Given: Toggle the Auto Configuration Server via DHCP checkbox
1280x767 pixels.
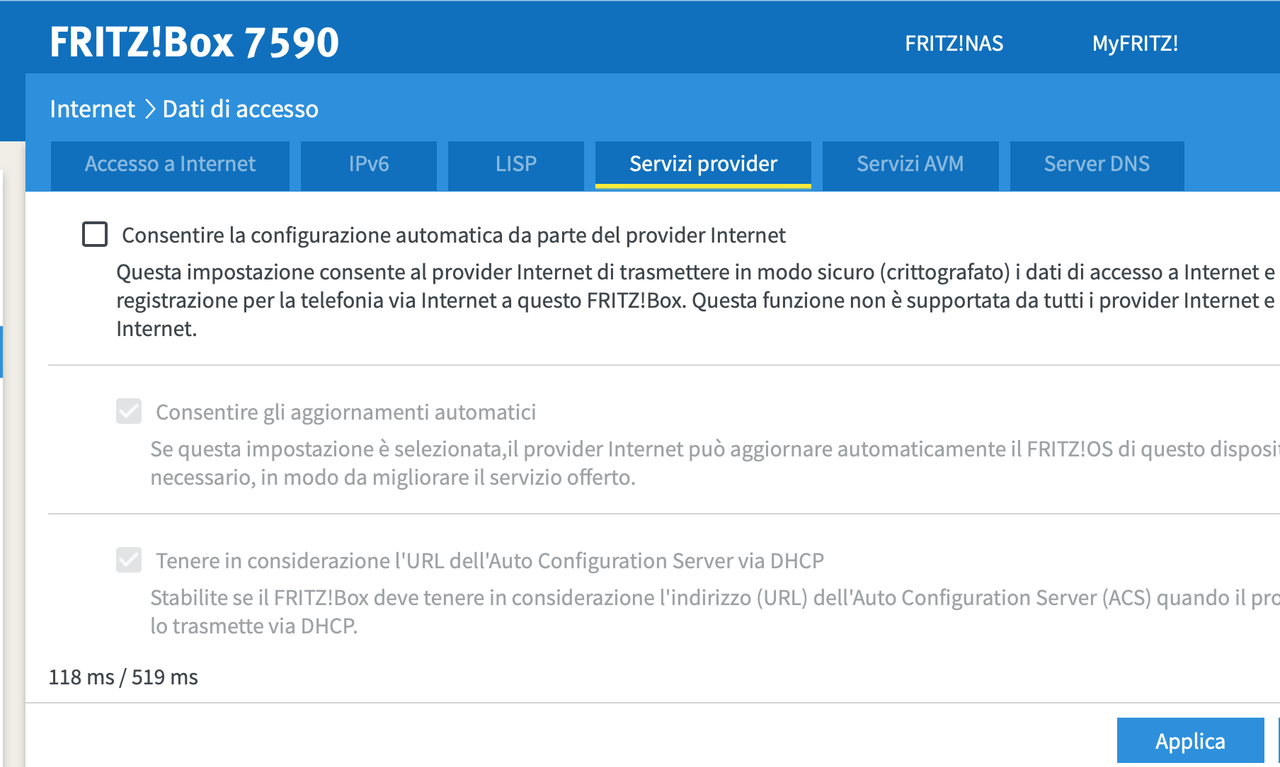Looking at the screenshot, I should (x=129, y=559).
